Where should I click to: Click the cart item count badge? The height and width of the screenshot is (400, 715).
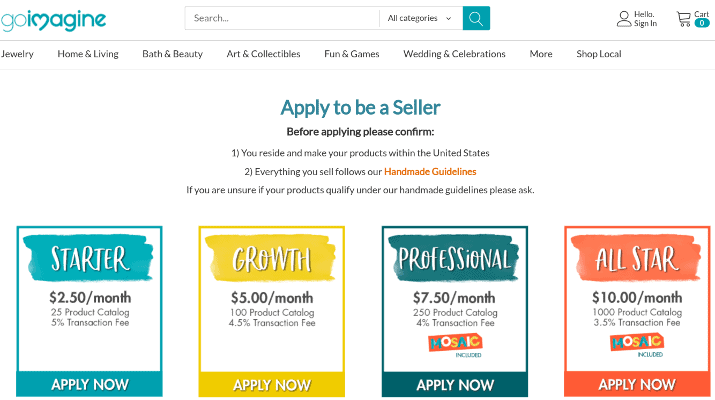point(702,23)
